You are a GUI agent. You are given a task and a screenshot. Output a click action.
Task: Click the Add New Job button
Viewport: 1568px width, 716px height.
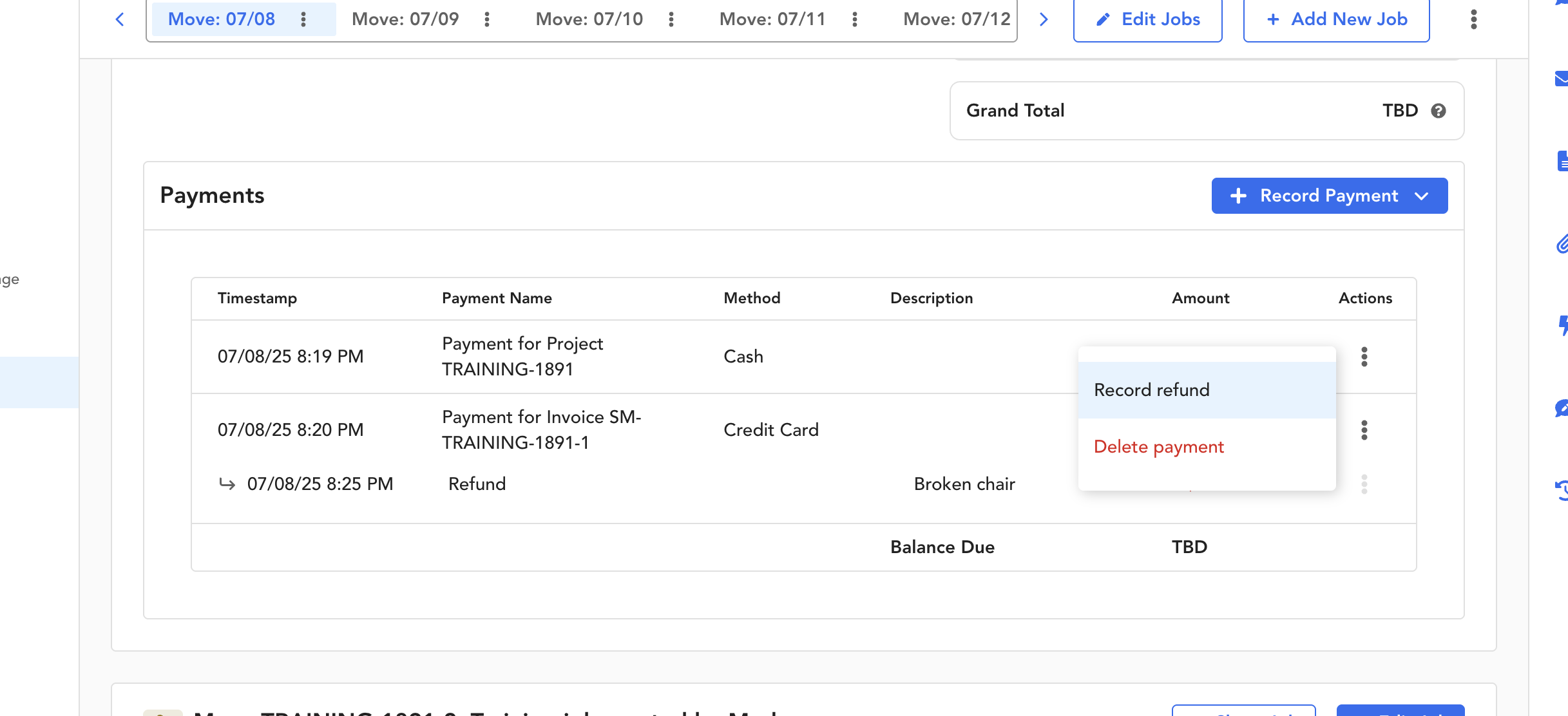click(x=1336, y=19)
